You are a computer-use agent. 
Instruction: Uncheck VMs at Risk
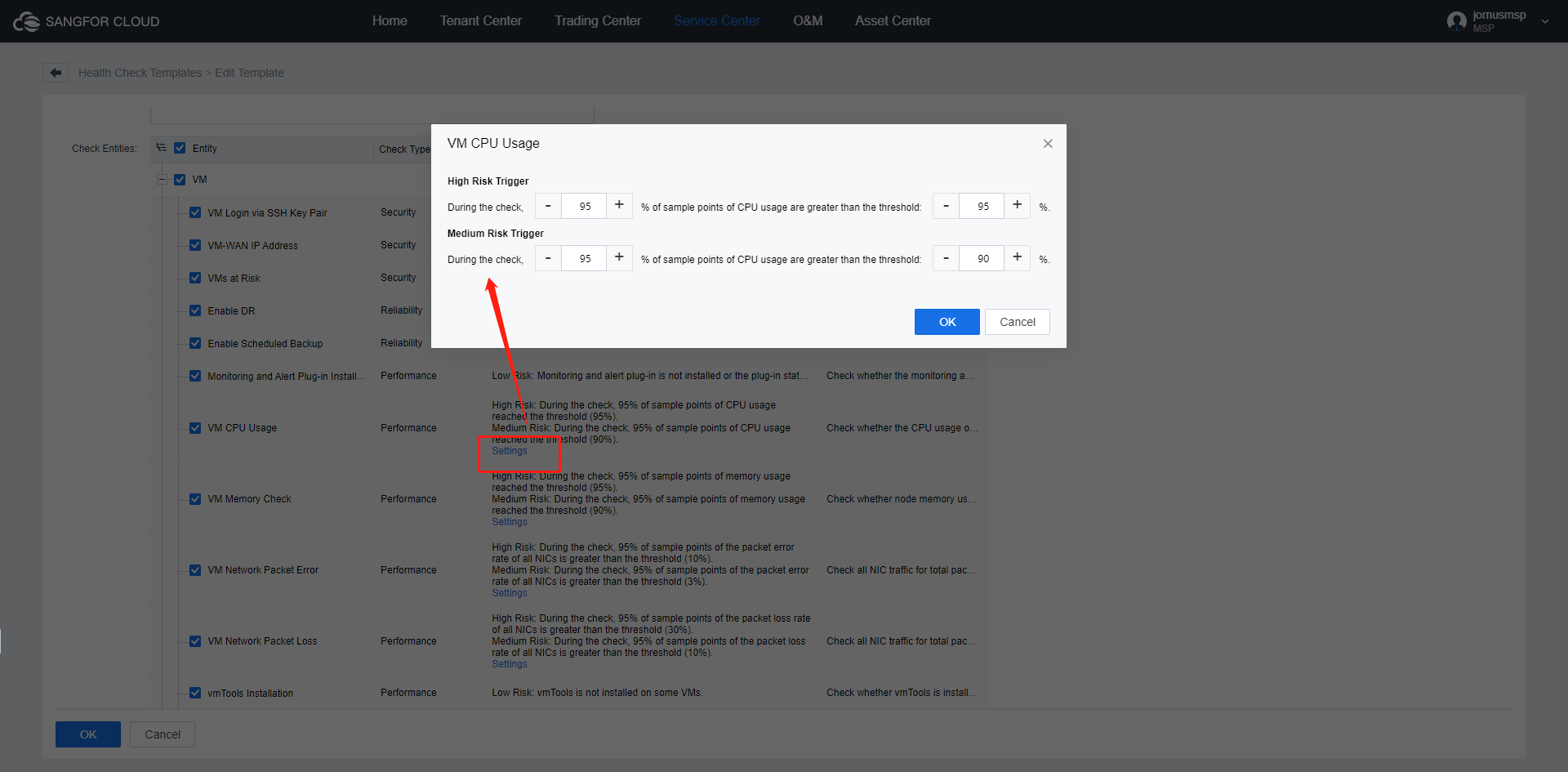195,278
